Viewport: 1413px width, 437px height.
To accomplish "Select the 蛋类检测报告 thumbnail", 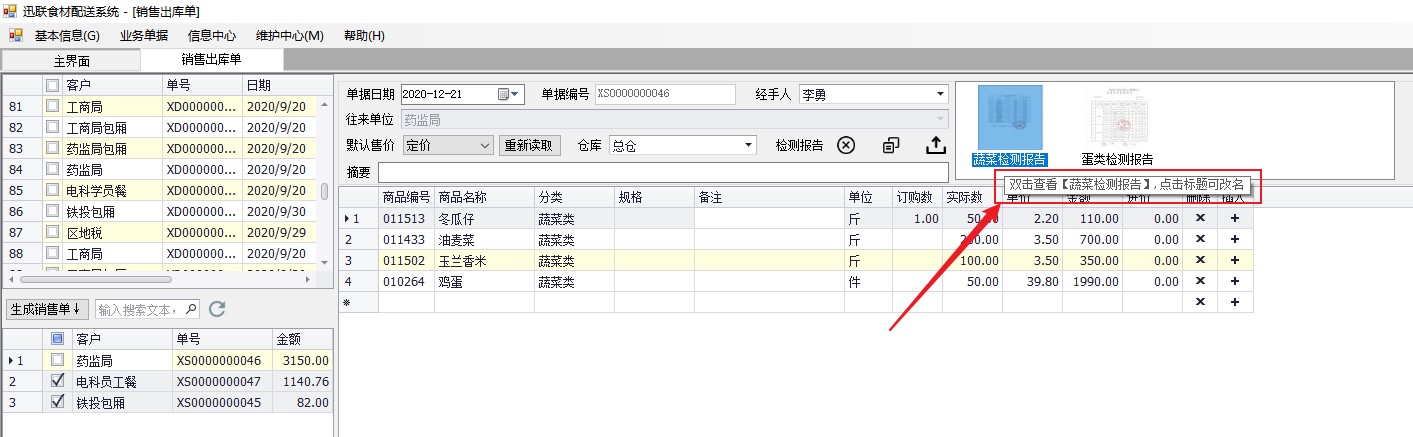I will point(1117,118).
